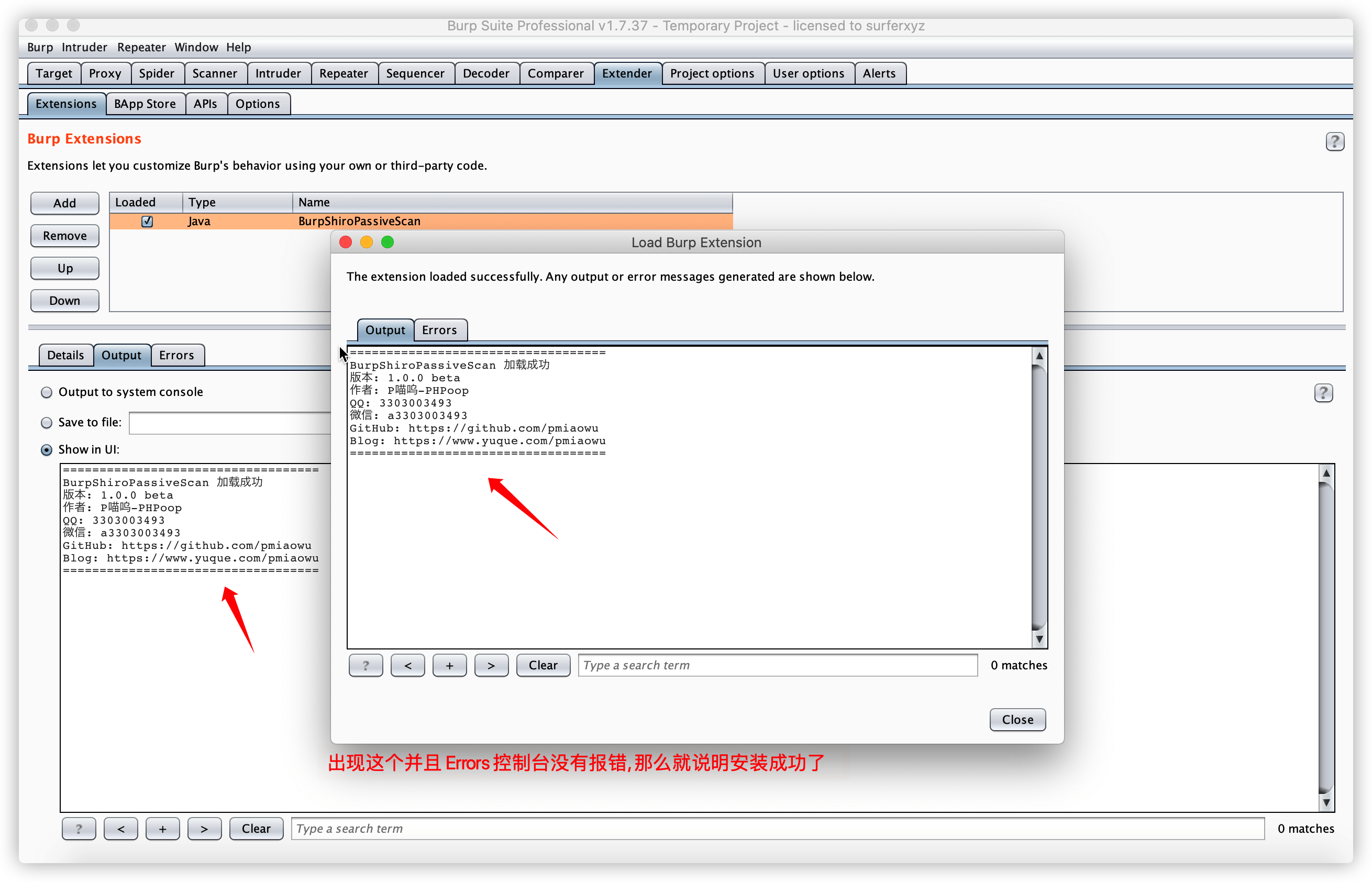Click previous match arrow in Load Extension dialog
Viewport: 1372px width, 882px height.
407,665
